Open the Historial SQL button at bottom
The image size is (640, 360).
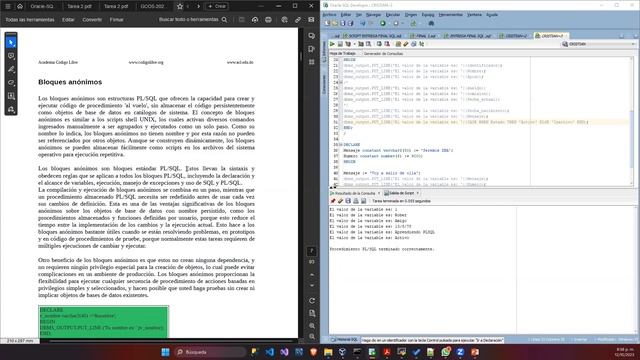(x=344, y=340)
